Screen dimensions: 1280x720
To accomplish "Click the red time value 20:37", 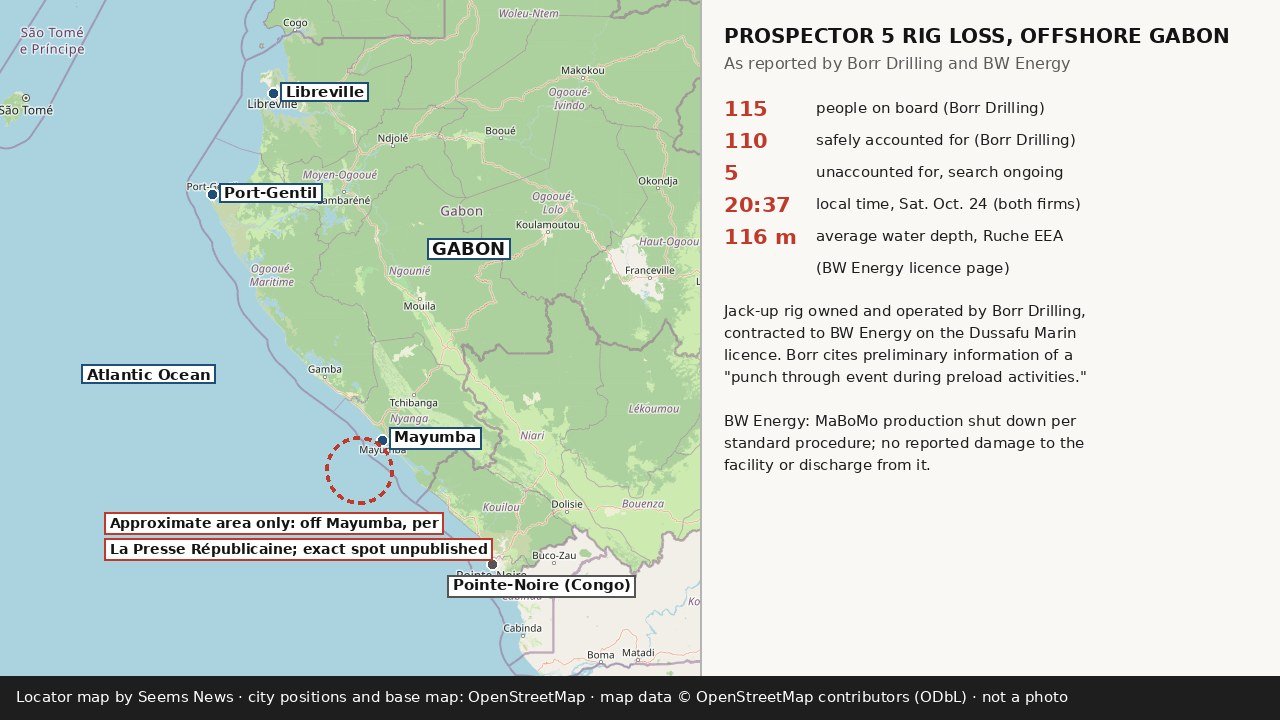I will pyautogui.click(x=757, y=205).
